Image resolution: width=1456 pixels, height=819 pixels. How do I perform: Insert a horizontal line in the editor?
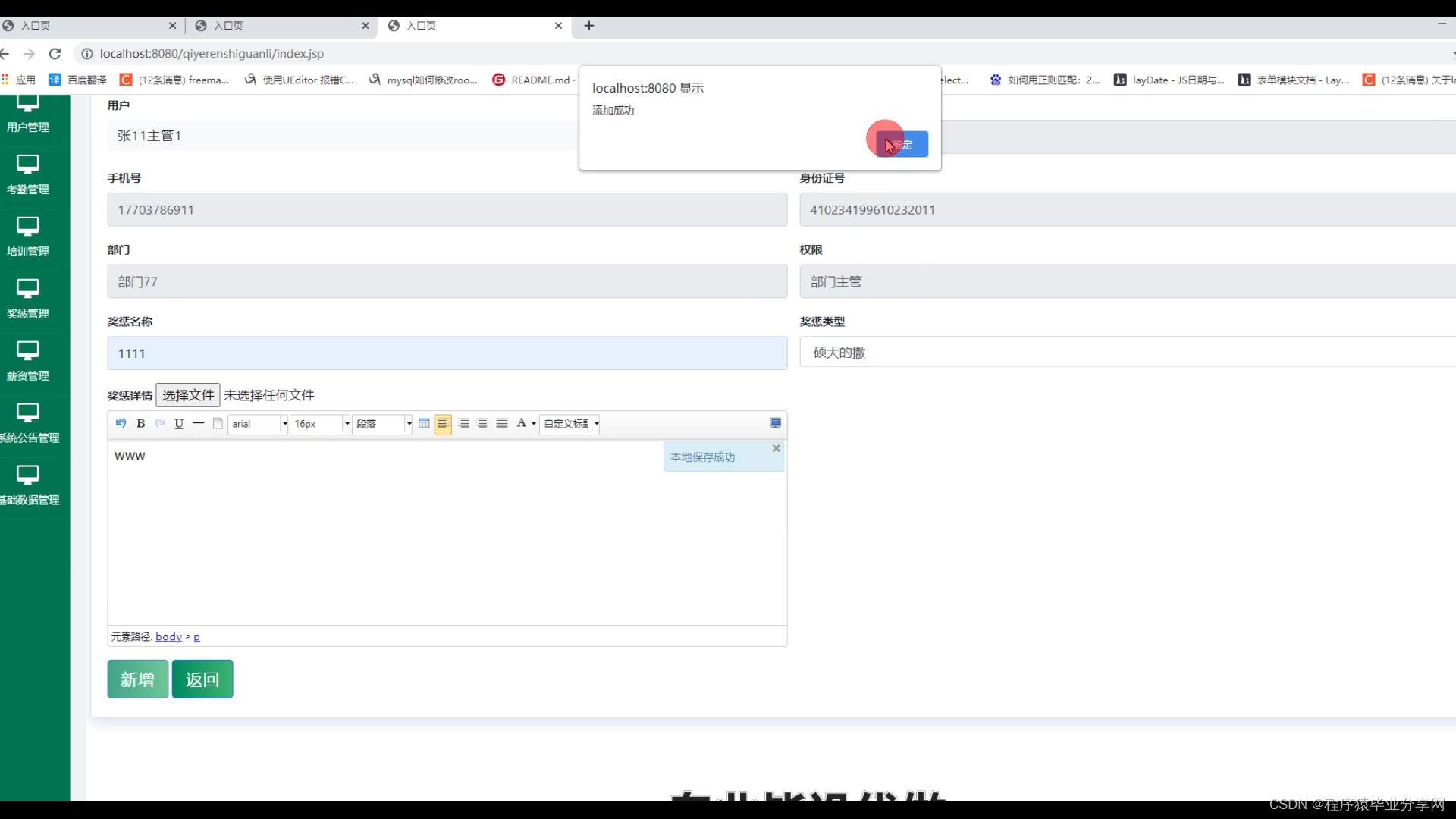pyautogui.click(x=198, y=423)
